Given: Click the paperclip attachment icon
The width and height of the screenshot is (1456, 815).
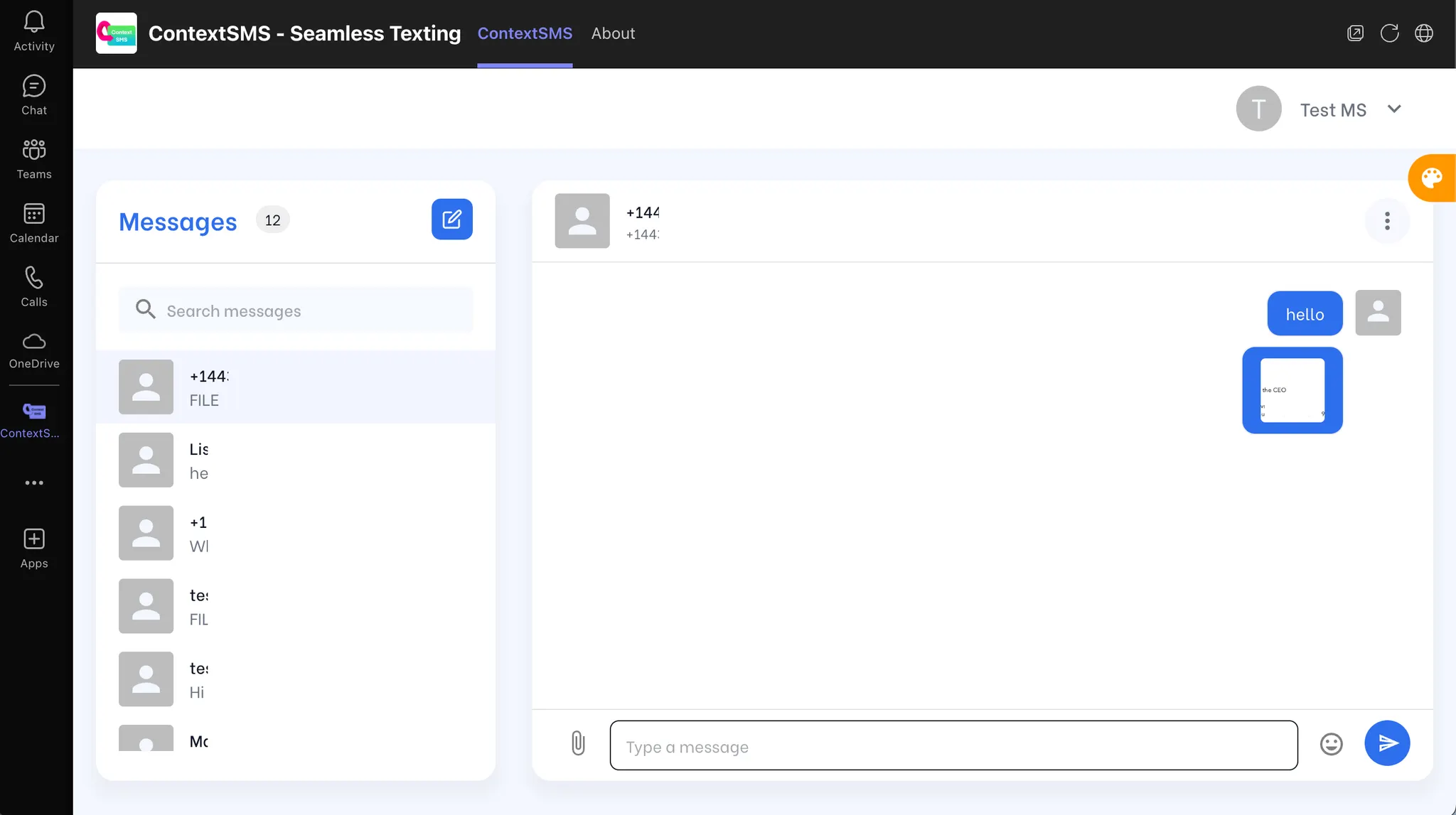Looking at the screenshot, I should tap(578, 743).
